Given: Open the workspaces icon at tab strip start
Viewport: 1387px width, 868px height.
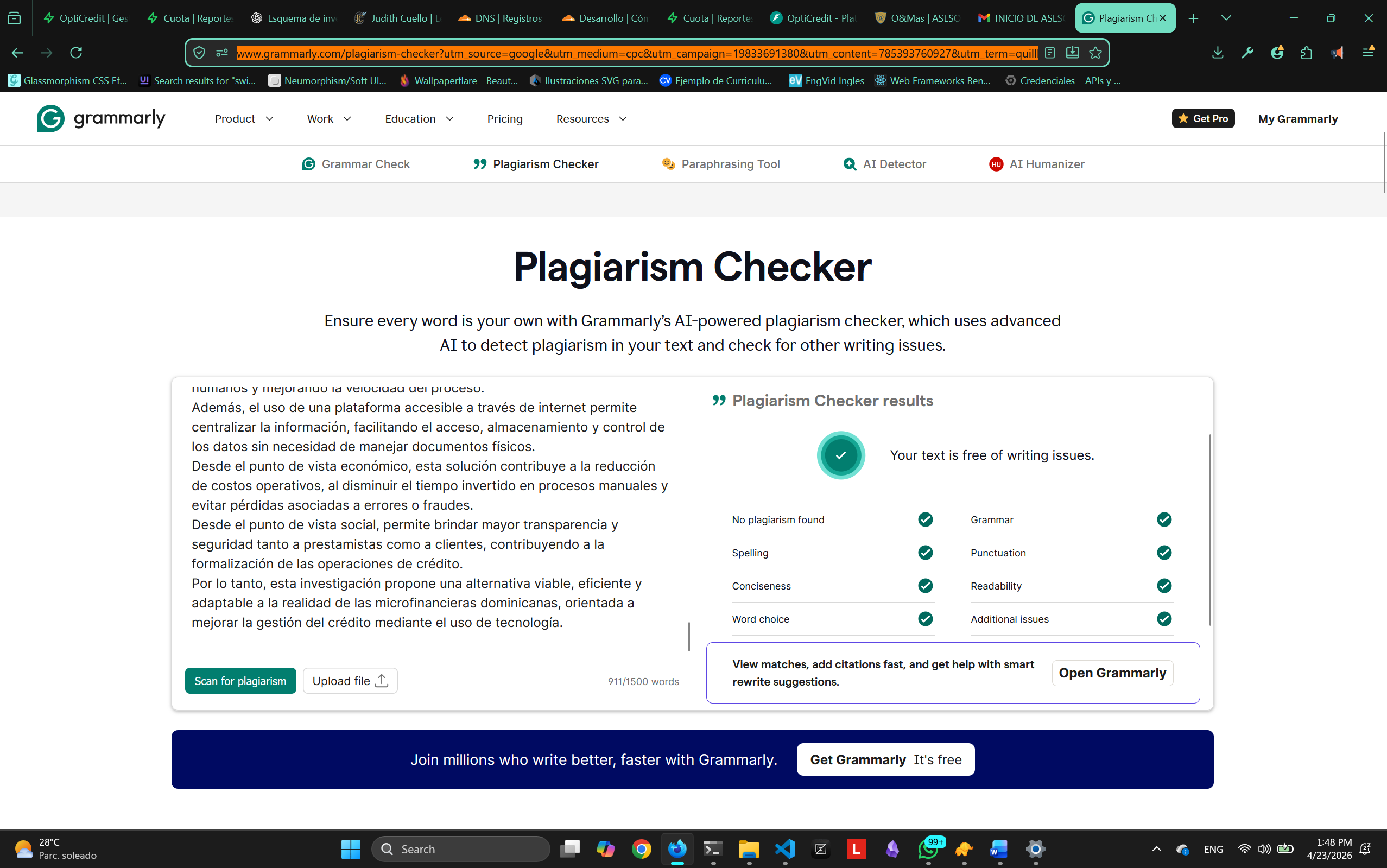Looking at the screenshot, I should tap(14, 18).
